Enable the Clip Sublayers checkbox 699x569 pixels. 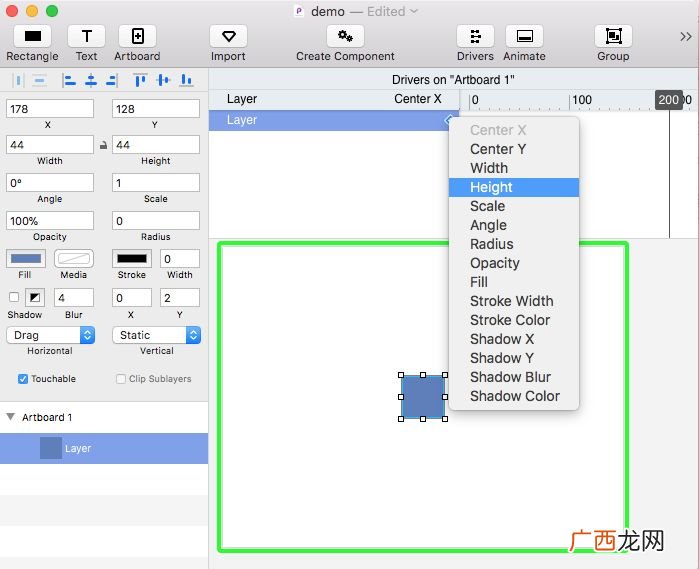coord(120,379)
